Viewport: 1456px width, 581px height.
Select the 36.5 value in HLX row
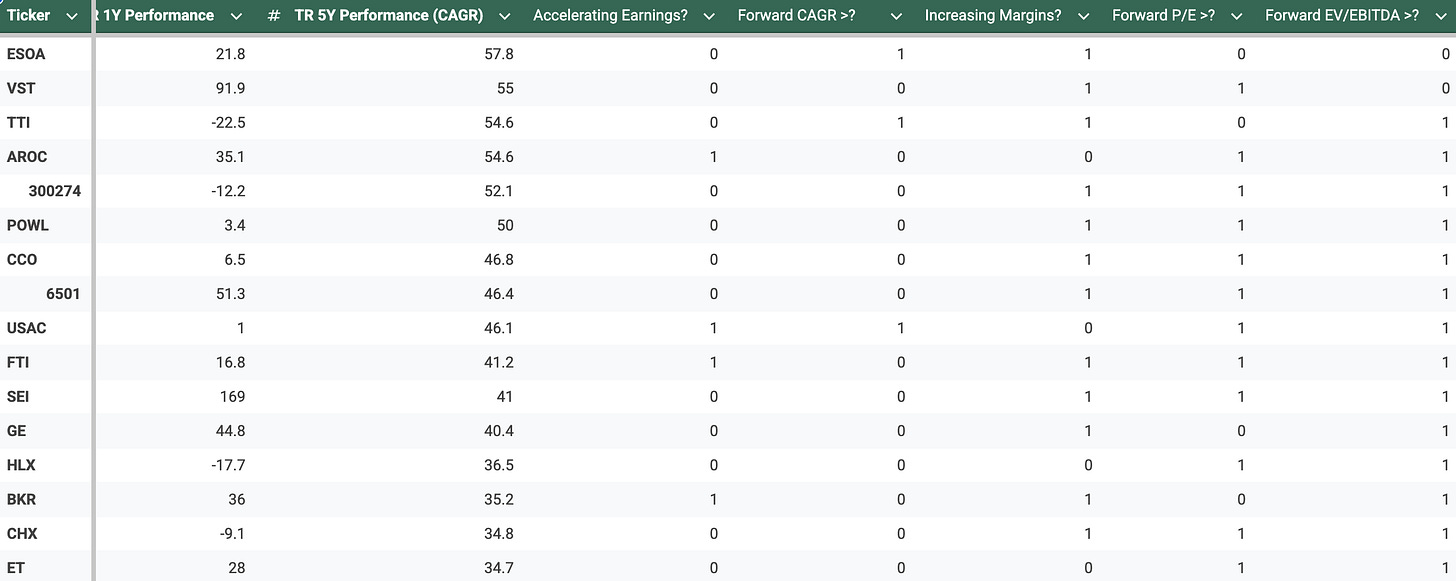pos(499,465)
